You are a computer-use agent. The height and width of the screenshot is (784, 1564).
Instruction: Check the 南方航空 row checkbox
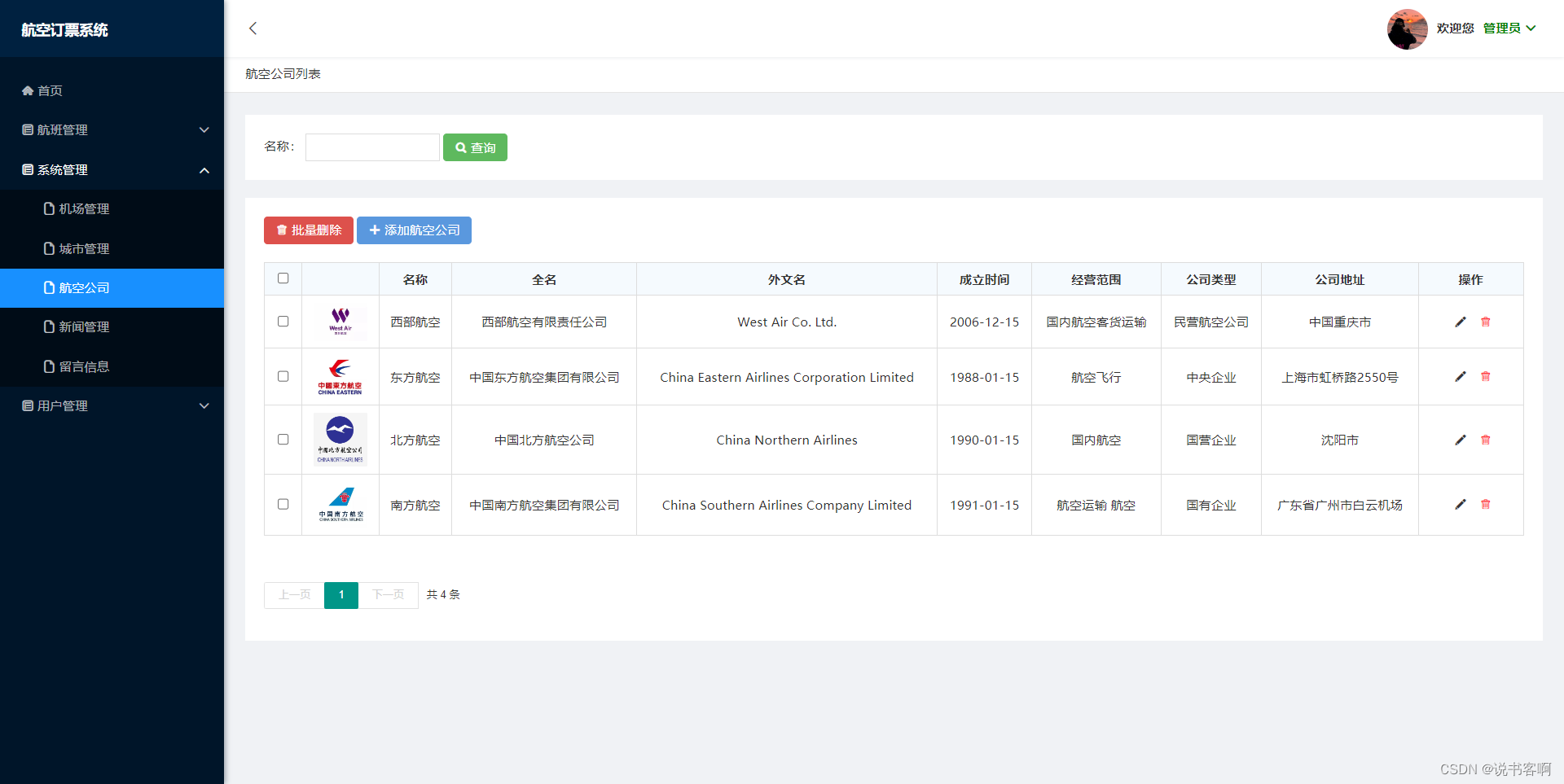(x=283, y=504)
